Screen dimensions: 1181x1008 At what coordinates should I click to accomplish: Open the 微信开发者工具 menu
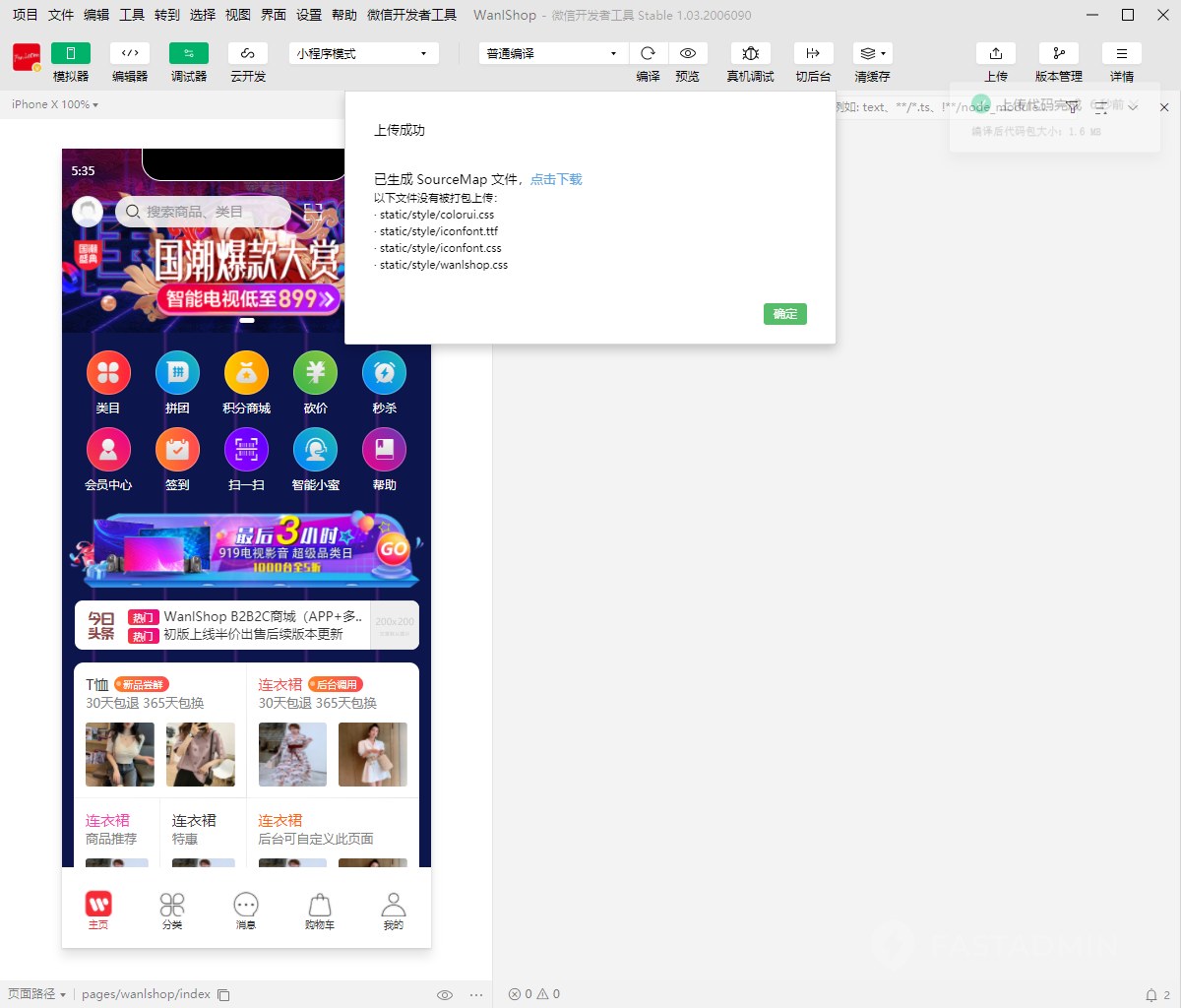pyautogui.click(x=411, y=15)
